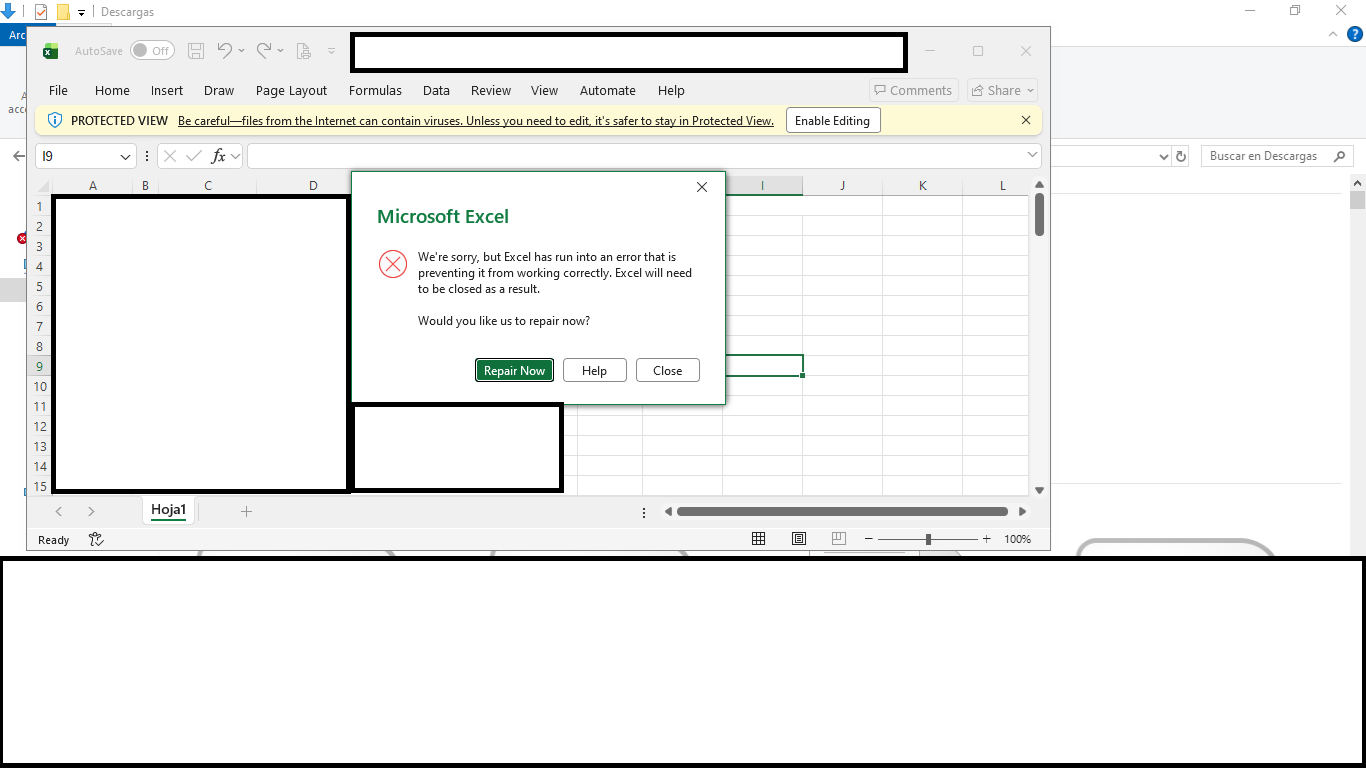Click the Redo arrow icon
Viewport: 1366px width, 768px height.
(264, 50)
